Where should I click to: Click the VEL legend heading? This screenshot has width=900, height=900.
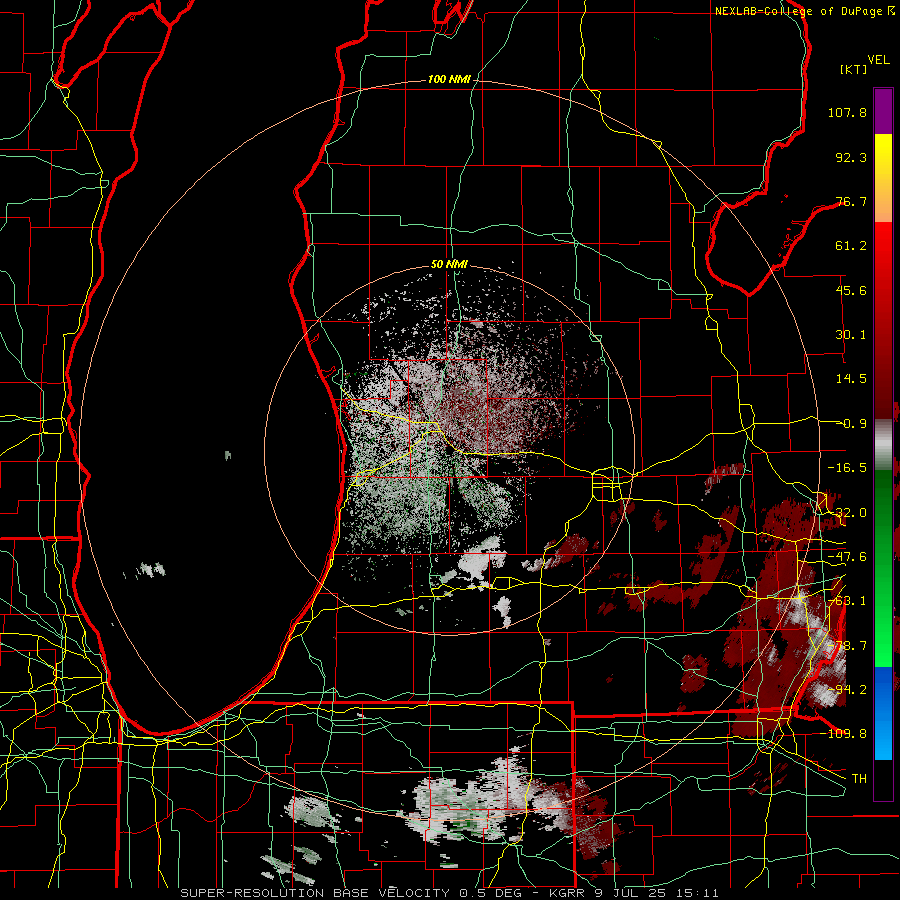pos(879,60)
